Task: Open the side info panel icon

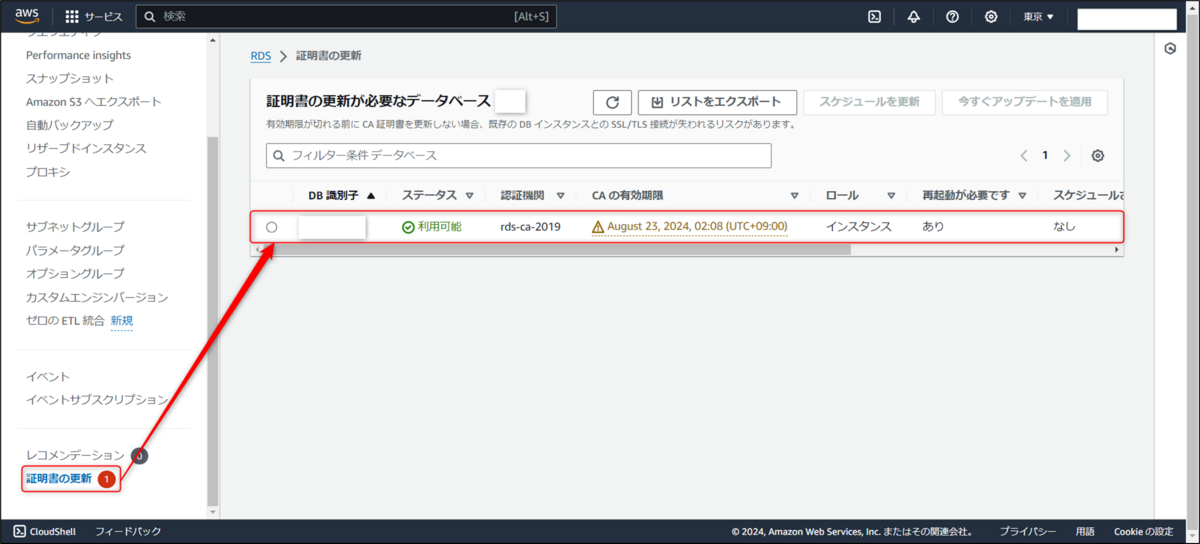Action: pos(1170,48)
